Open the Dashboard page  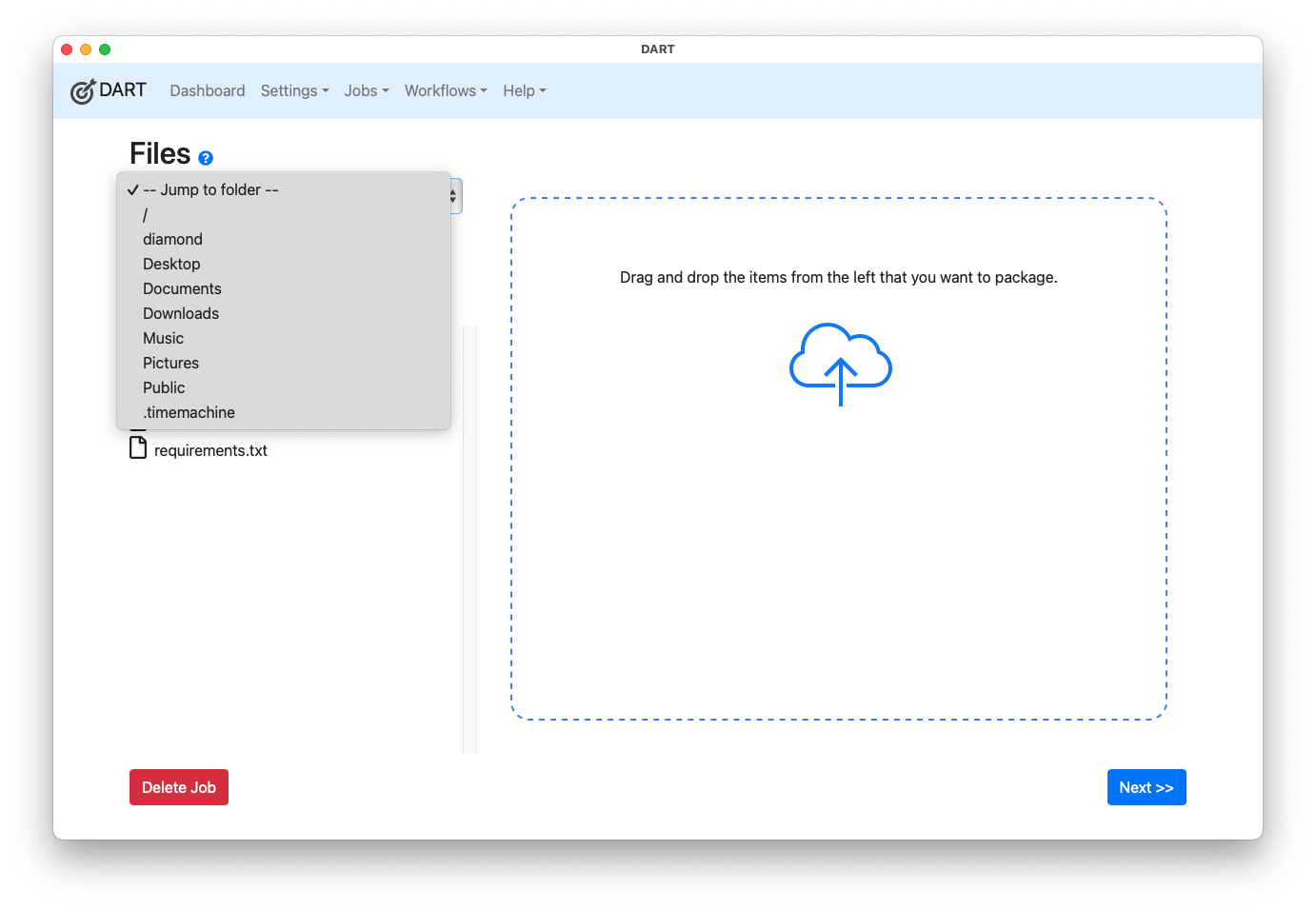click(x=207, y=90)
